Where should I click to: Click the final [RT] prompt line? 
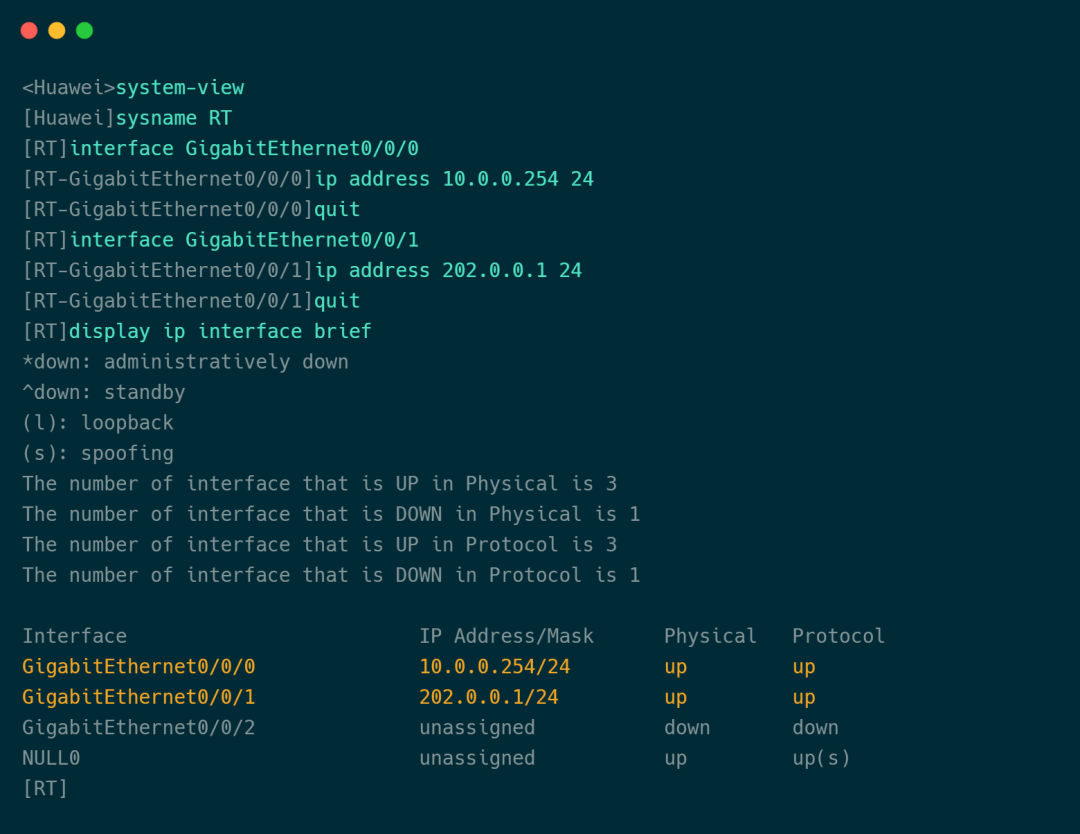point(45,789)
